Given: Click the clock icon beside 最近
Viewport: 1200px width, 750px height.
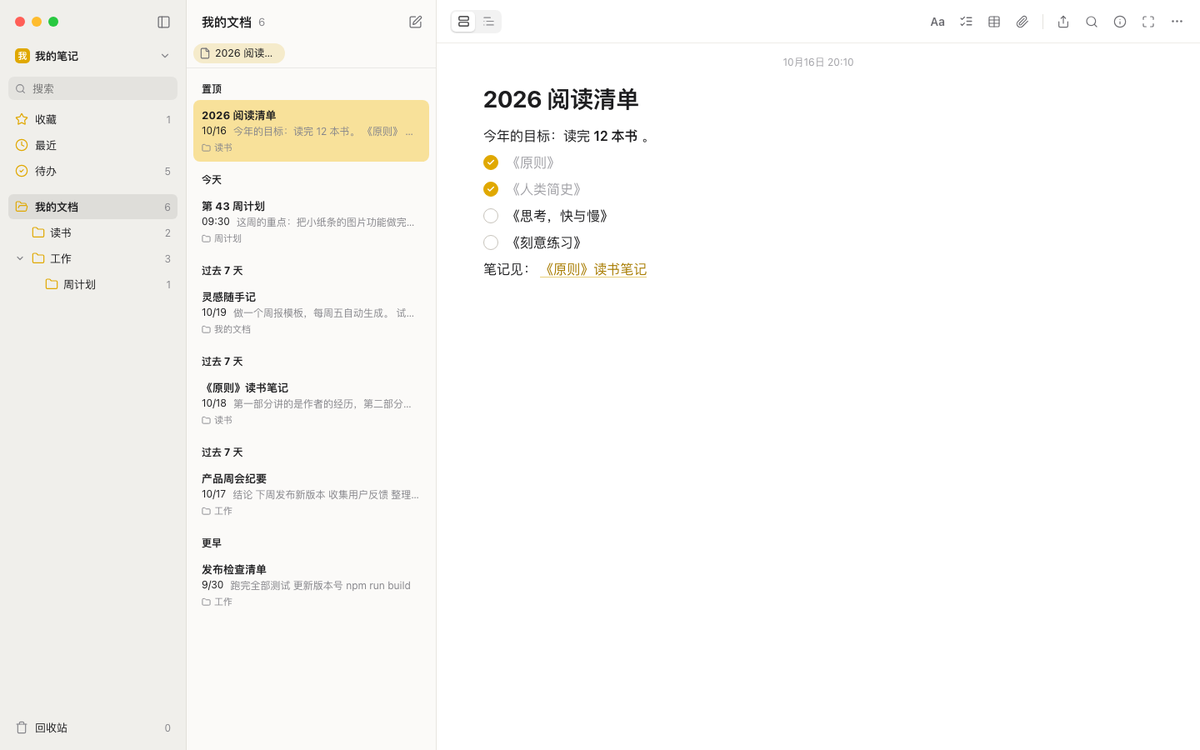Looking at the screenshot, I should (x=22, y=145).
